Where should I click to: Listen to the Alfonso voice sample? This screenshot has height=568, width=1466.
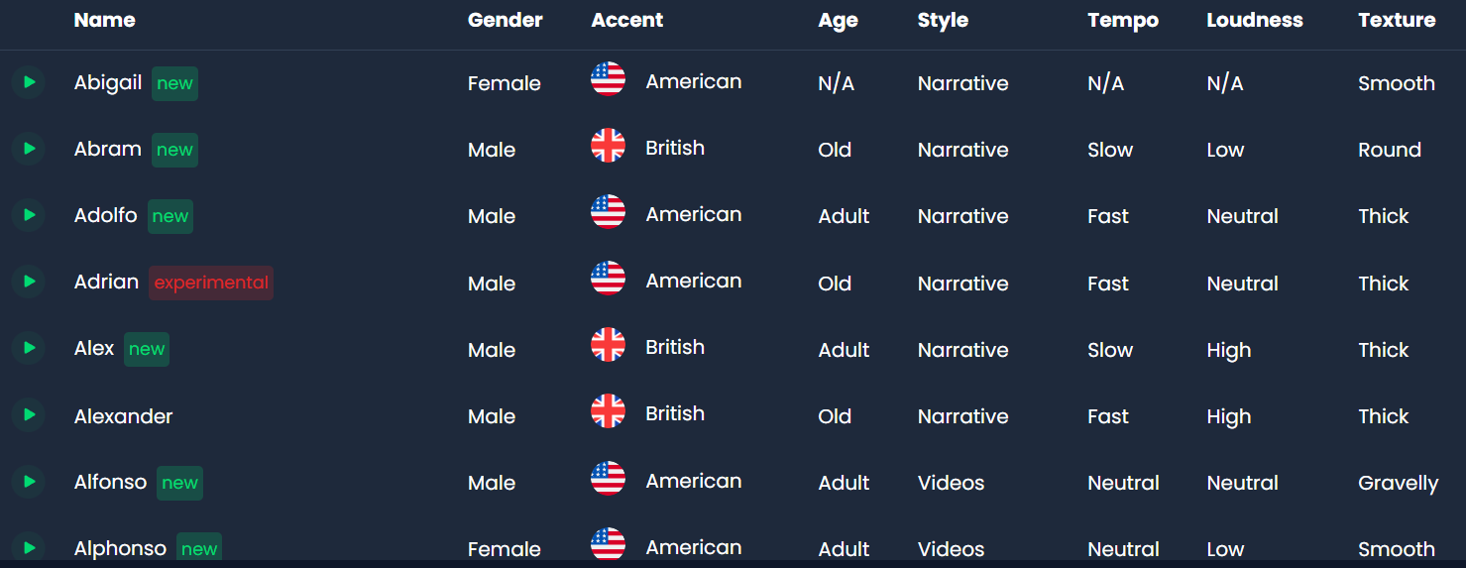click(x=29, y=482)
